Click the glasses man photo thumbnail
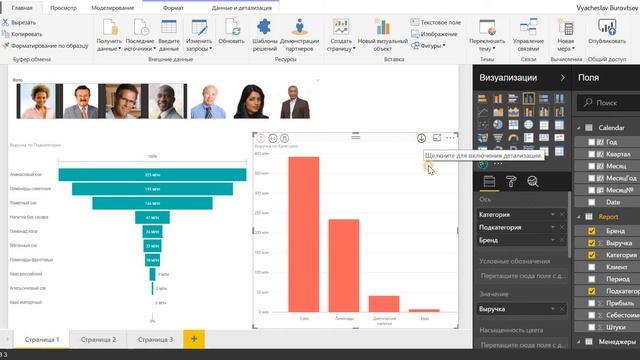 point(124,101)
